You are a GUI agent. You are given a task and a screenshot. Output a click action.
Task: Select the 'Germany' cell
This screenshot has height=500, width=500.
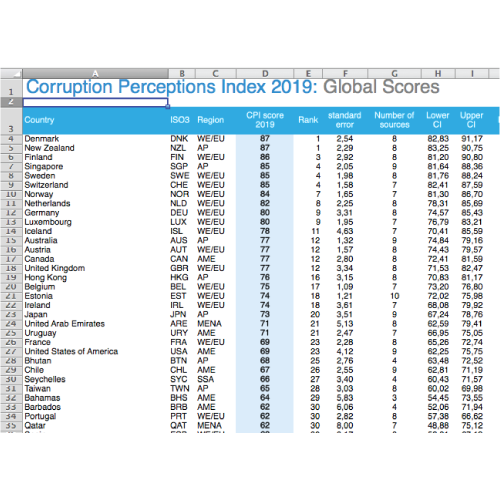tap(95, 213)
